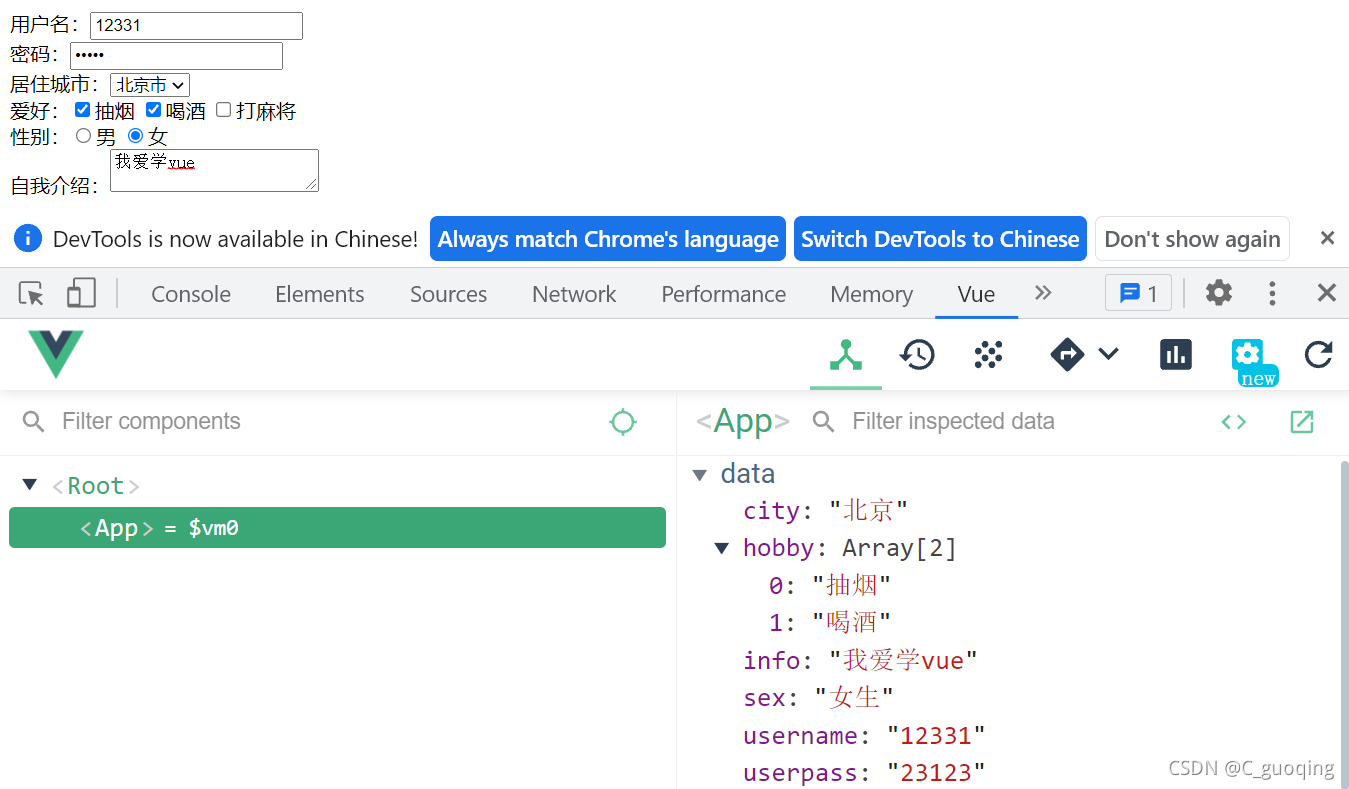The width and height of the screenshot is (1349, 789).
Task: Switch to the Elements tab
Action: (x=320, y=294)
